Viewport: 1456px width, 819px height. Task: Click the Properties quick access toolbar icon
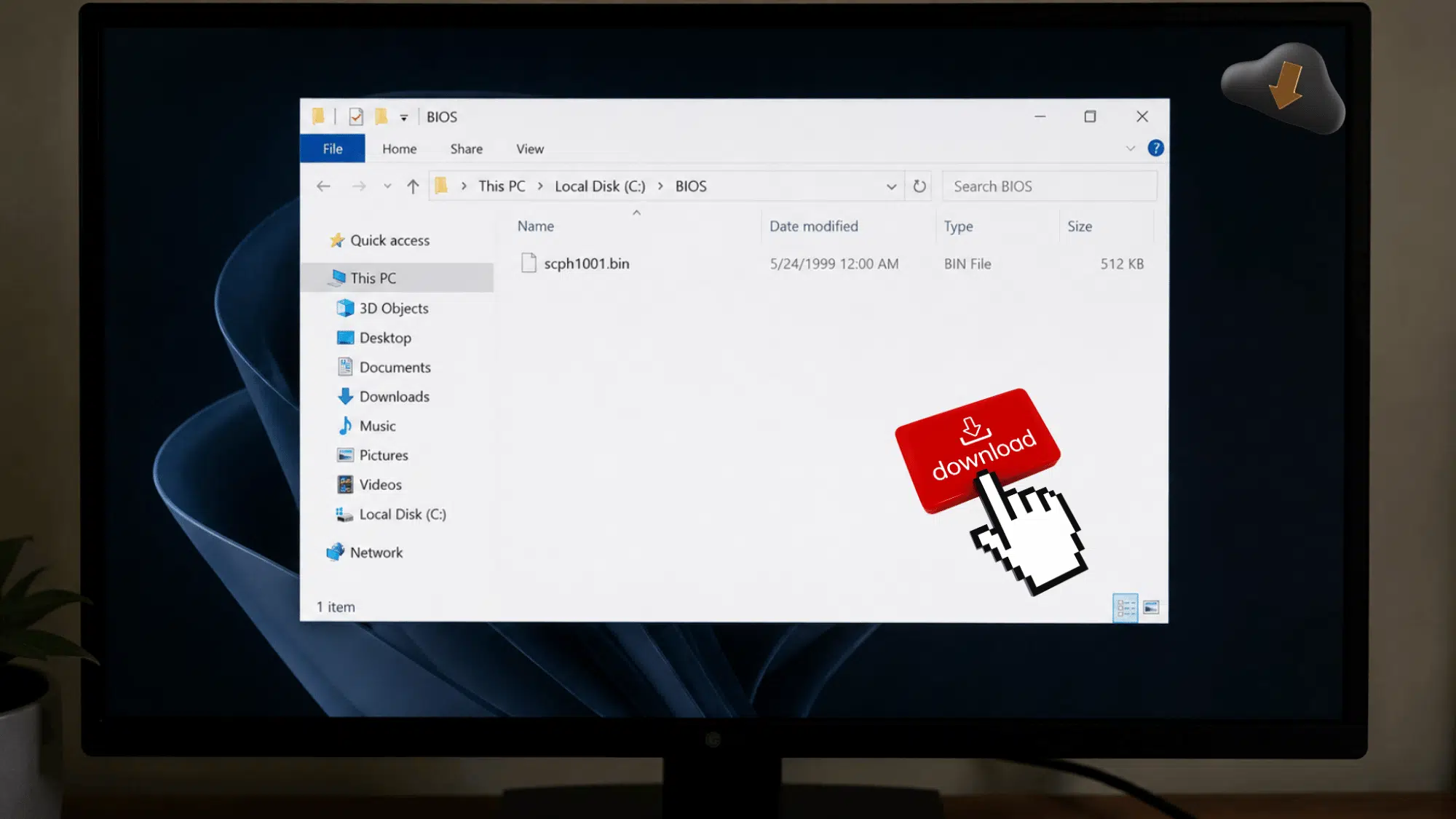(x=356, y=116)
